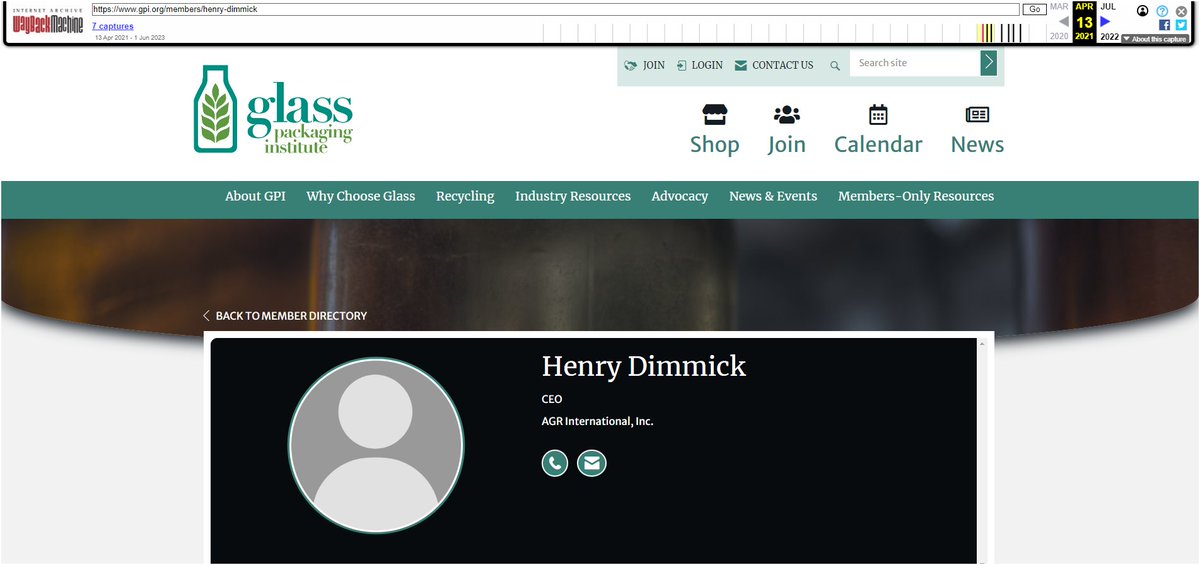Click the JUL month label

coord(1108,7)
